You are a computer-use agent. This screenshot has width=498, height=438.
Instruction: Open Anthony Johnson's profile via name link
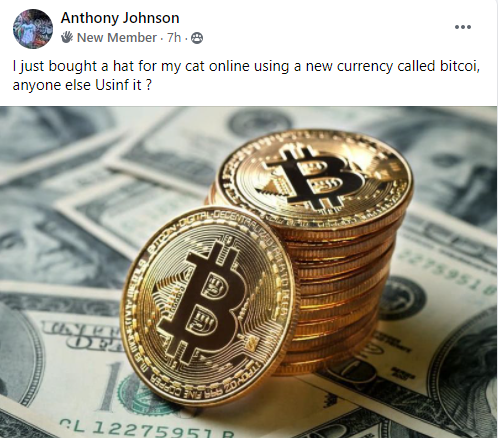120,18
